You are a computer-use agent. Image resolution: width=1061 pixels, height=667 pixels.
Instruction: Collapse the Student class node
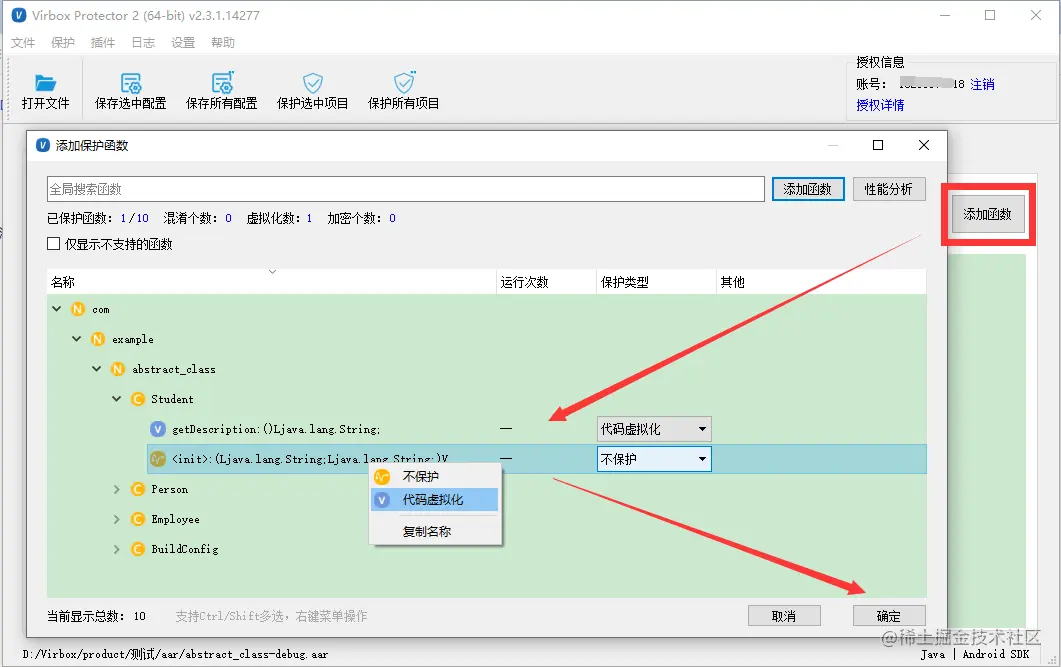pos(116,399)
